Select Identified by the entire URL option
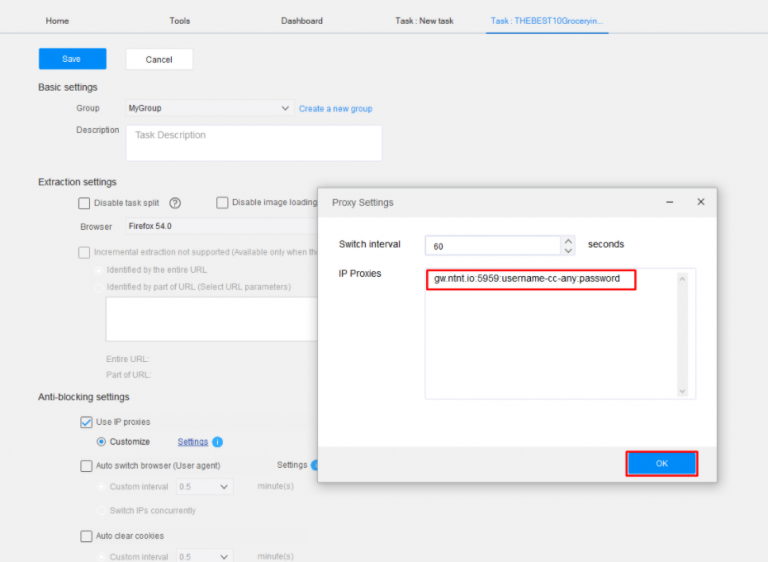The height and width of the screenshot is (562, 768). (99, 270)
